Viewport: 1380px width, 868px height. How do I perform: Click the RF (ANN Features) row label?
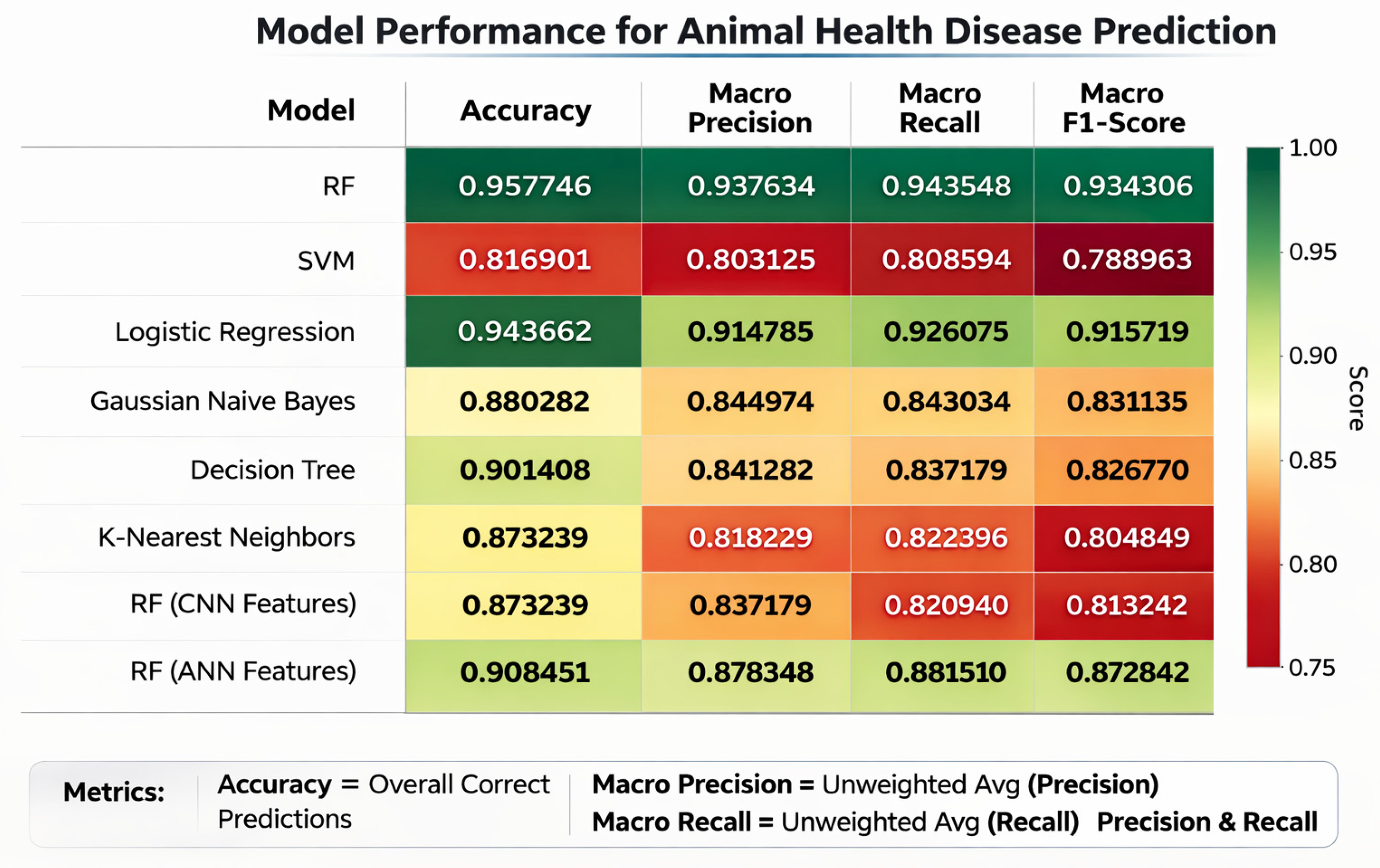pyautogui.click(x=243, y=671)
